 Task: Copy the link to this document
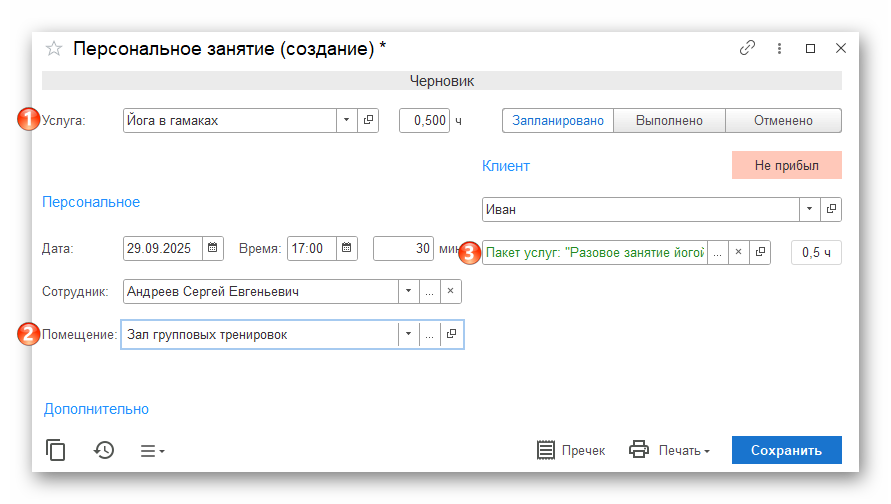746,48
